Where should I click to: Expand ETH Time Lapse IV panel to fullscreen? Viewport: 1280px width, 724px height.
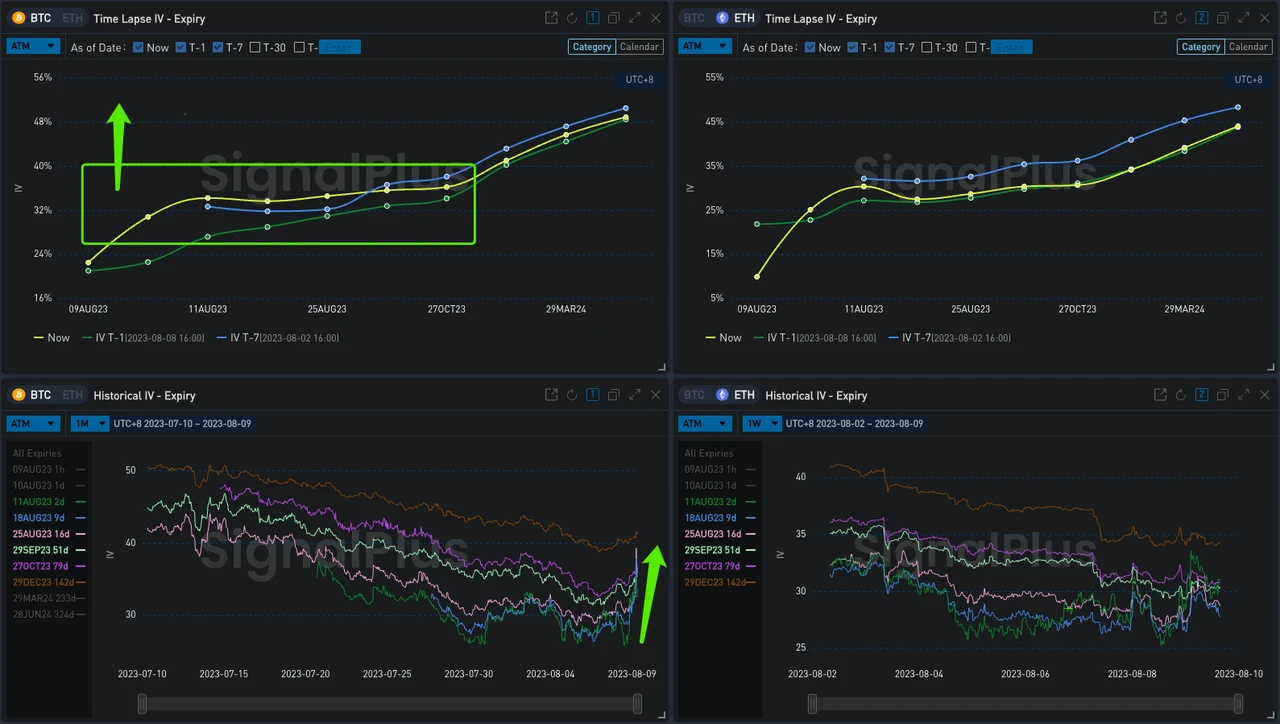click(1244, 18)
